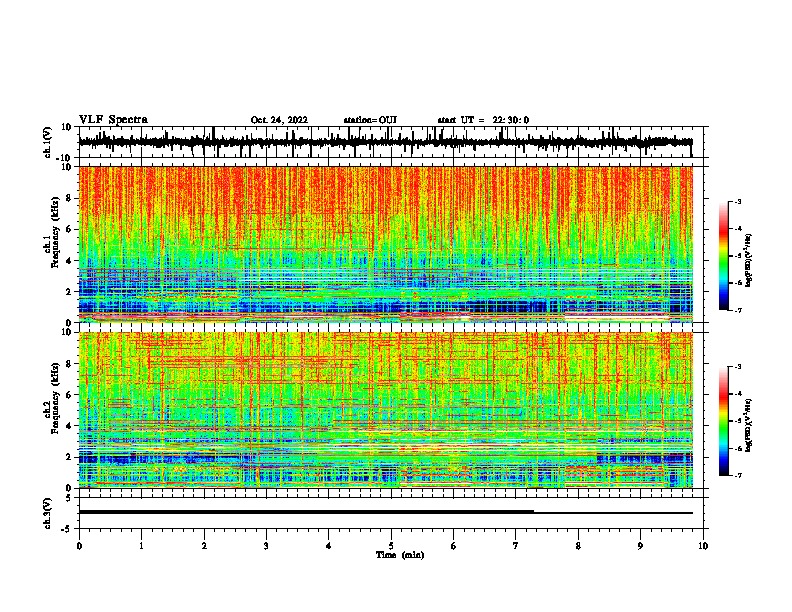Click the "VLF Spectra" plot title
The image size is (792, 612).
click(x=113, y=120)
